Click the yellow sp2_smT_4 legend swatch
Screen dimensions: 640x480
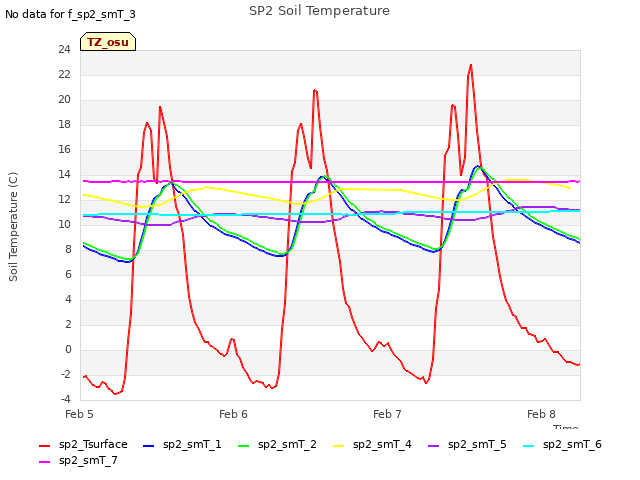[339, 446]
